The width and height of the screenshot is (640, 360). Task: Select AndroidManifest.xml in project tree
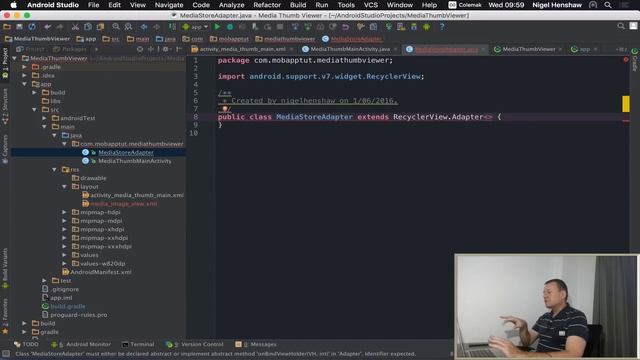[x=101, y=272]
